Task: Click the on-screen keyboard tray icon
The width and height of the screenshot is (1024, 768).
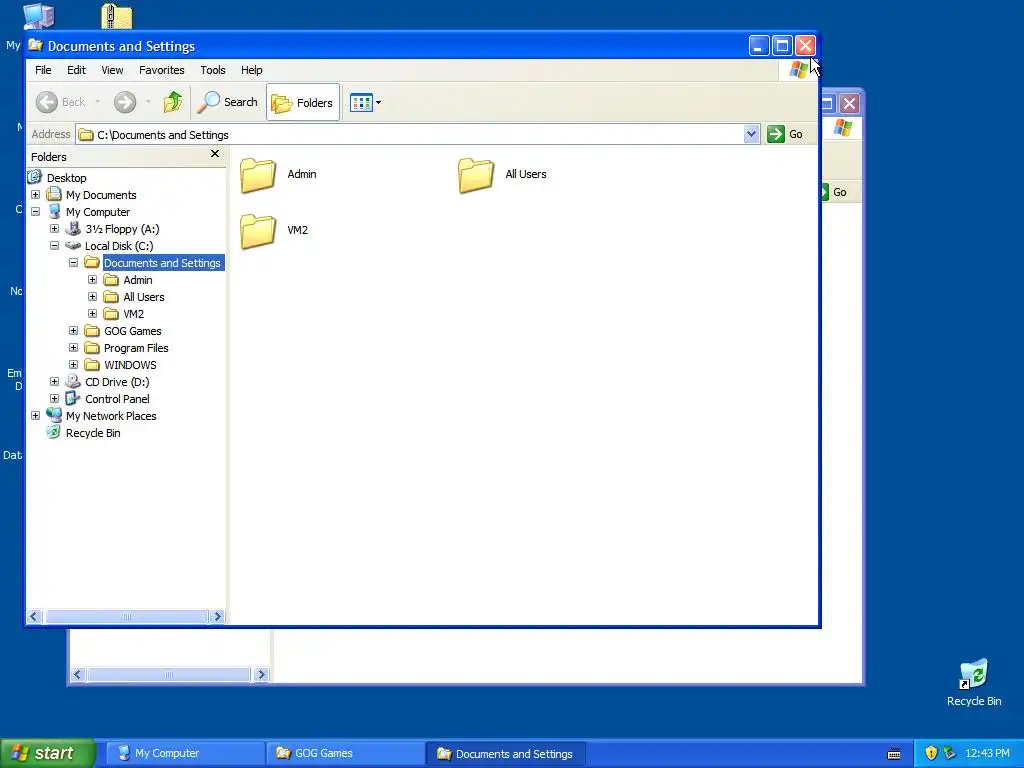Action: (x=894, y=754)
